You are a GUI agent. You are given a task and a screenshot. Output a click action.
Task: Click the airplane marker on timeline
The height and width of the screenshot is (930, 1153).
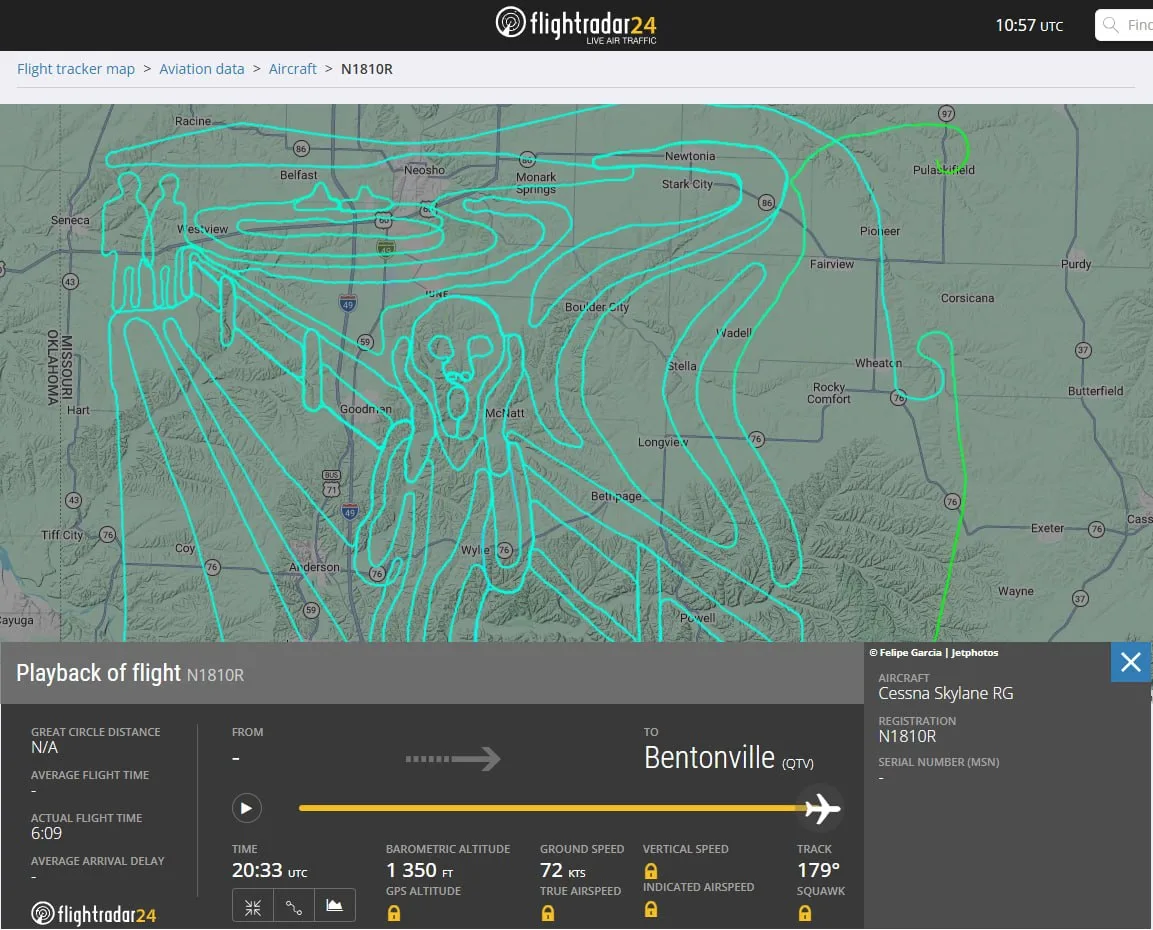[x=821, y=809]
